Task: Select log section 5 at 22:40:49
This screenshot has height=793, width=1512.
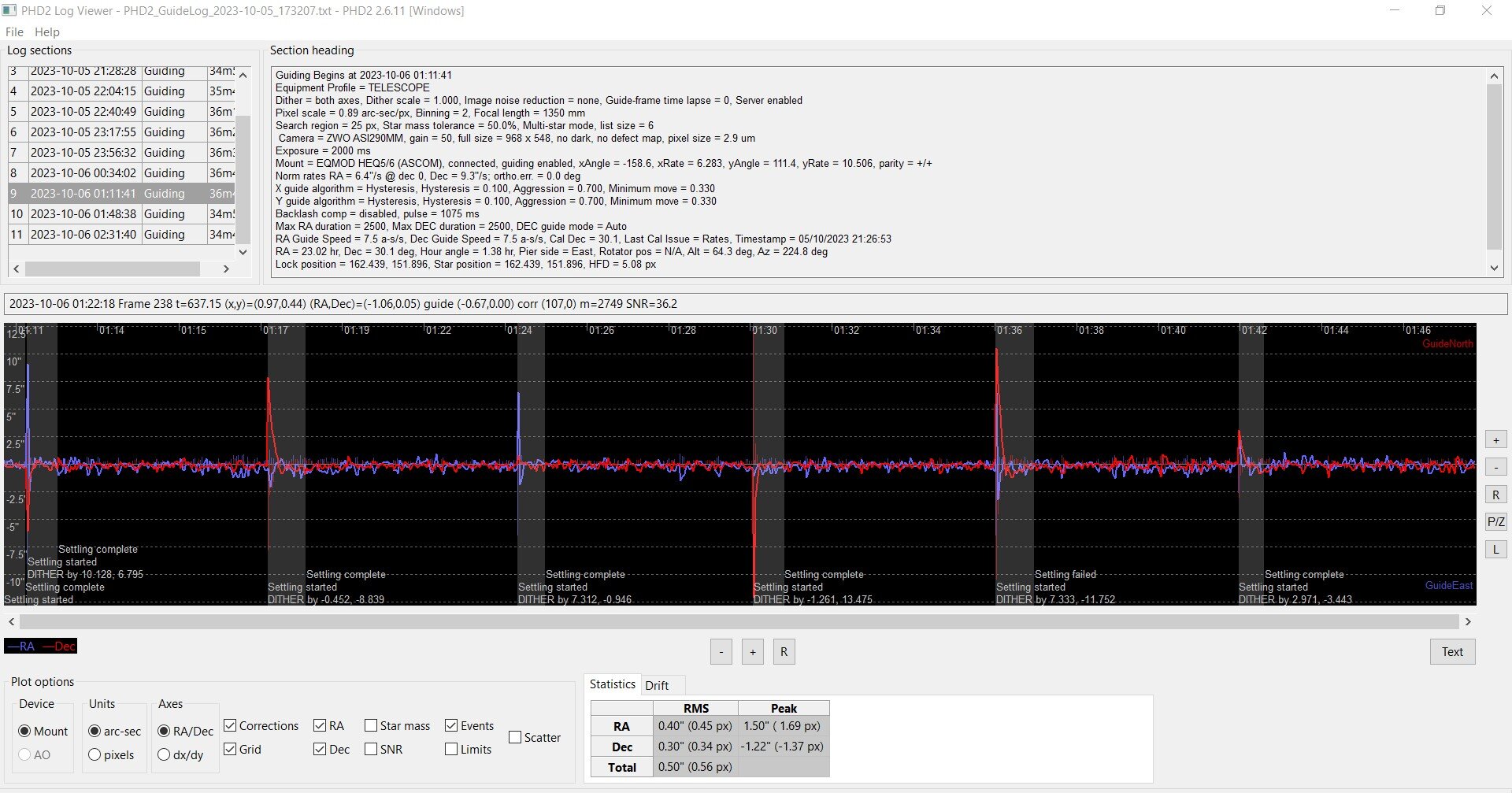Action: click(122, 112)
